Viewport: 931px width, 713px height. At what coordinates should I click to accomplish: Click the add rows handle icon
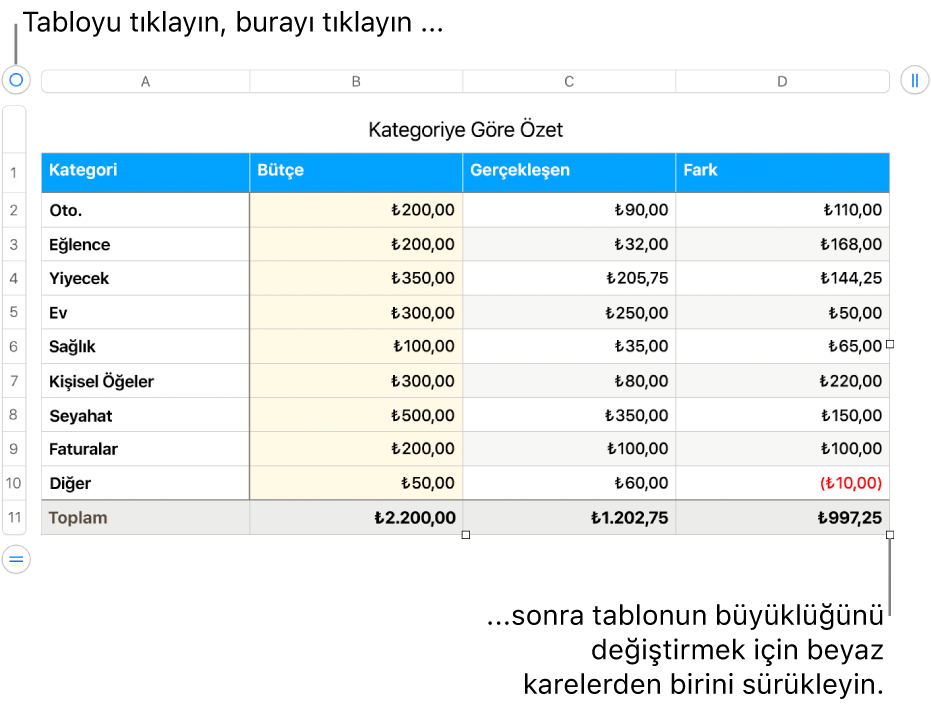coord(16,559)
